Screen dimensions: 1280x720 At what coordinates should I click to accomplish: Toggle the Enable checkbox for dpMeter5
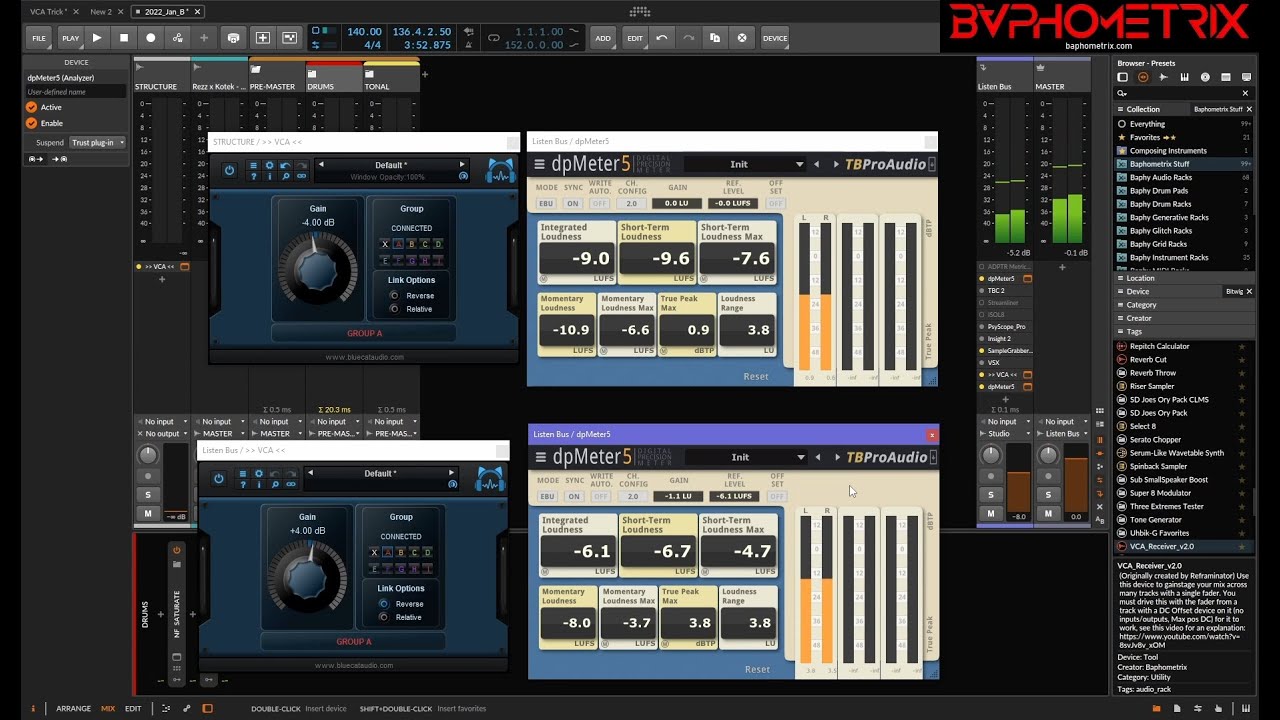tap(31, 123)
